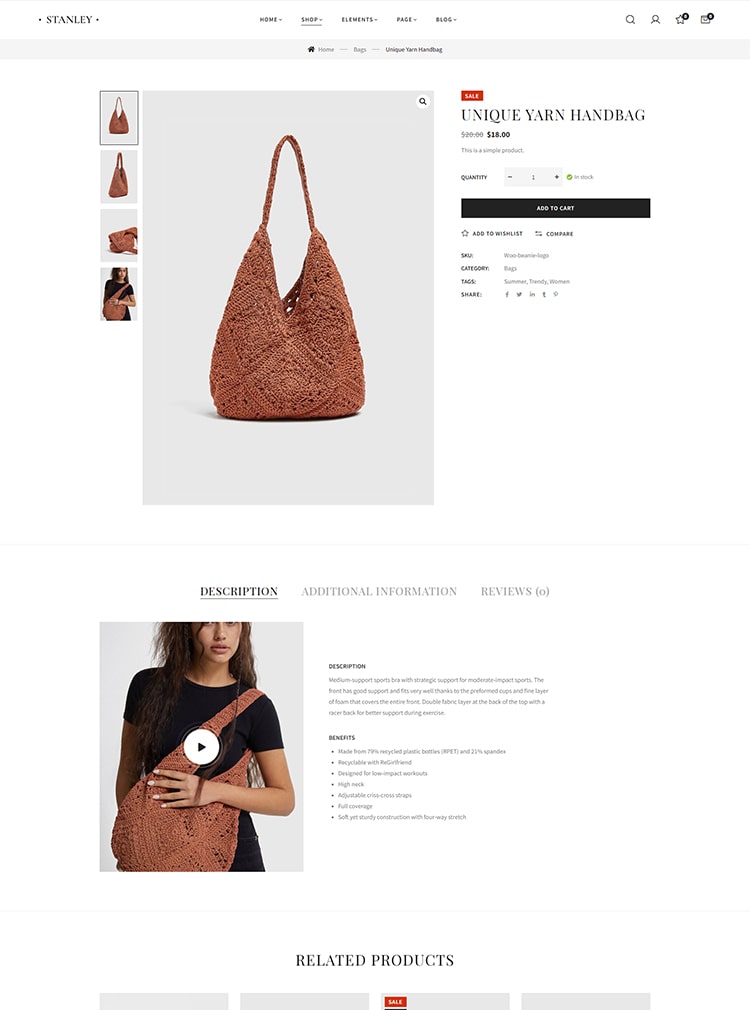
Task: Decrease quantity with minus button
Action: [x=510, y=177]
